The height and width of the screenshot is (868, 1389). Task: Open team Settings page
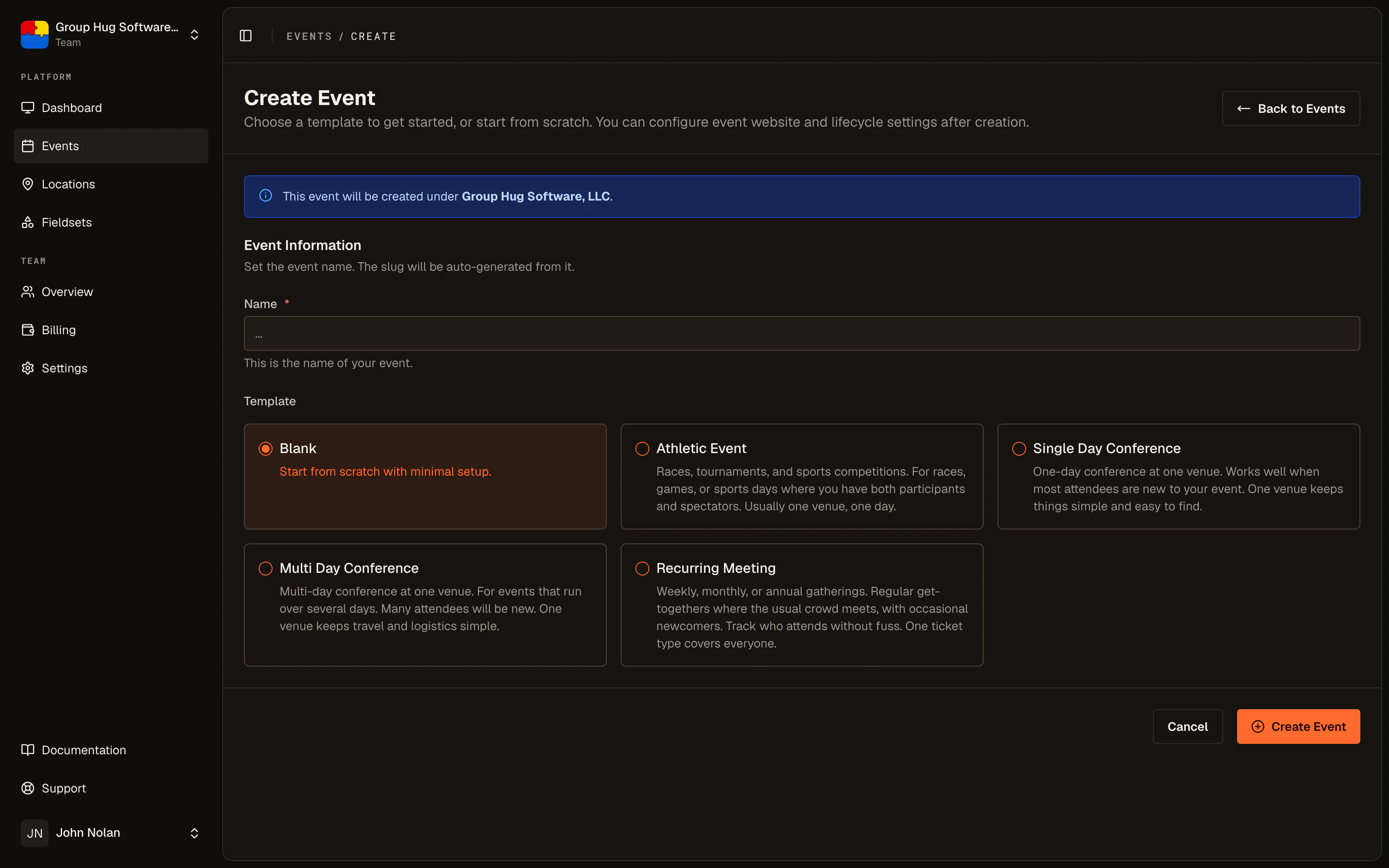pos(111,368)
